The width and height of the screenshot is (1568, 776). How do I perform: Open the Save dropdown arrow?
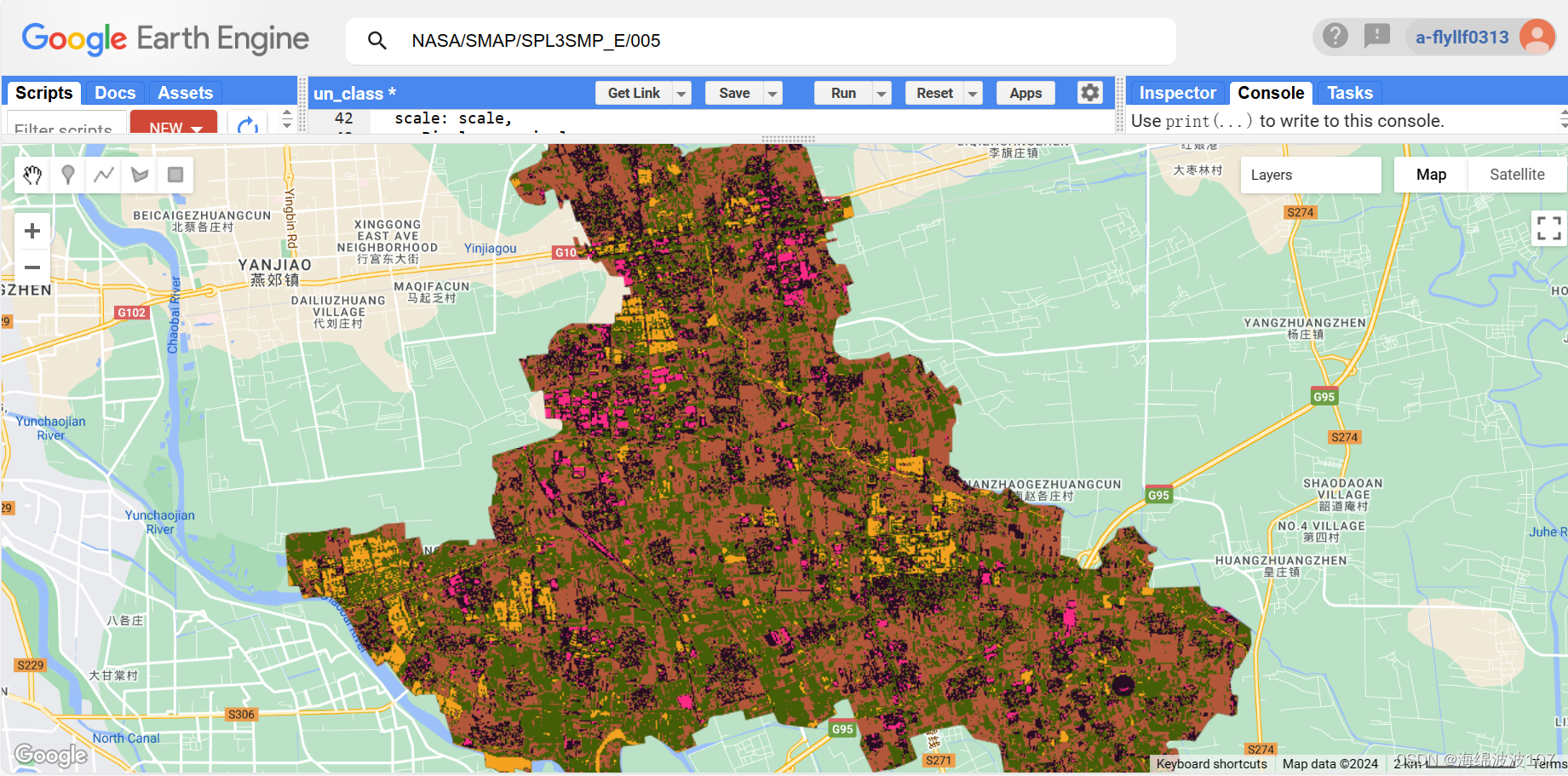point(773,93)
